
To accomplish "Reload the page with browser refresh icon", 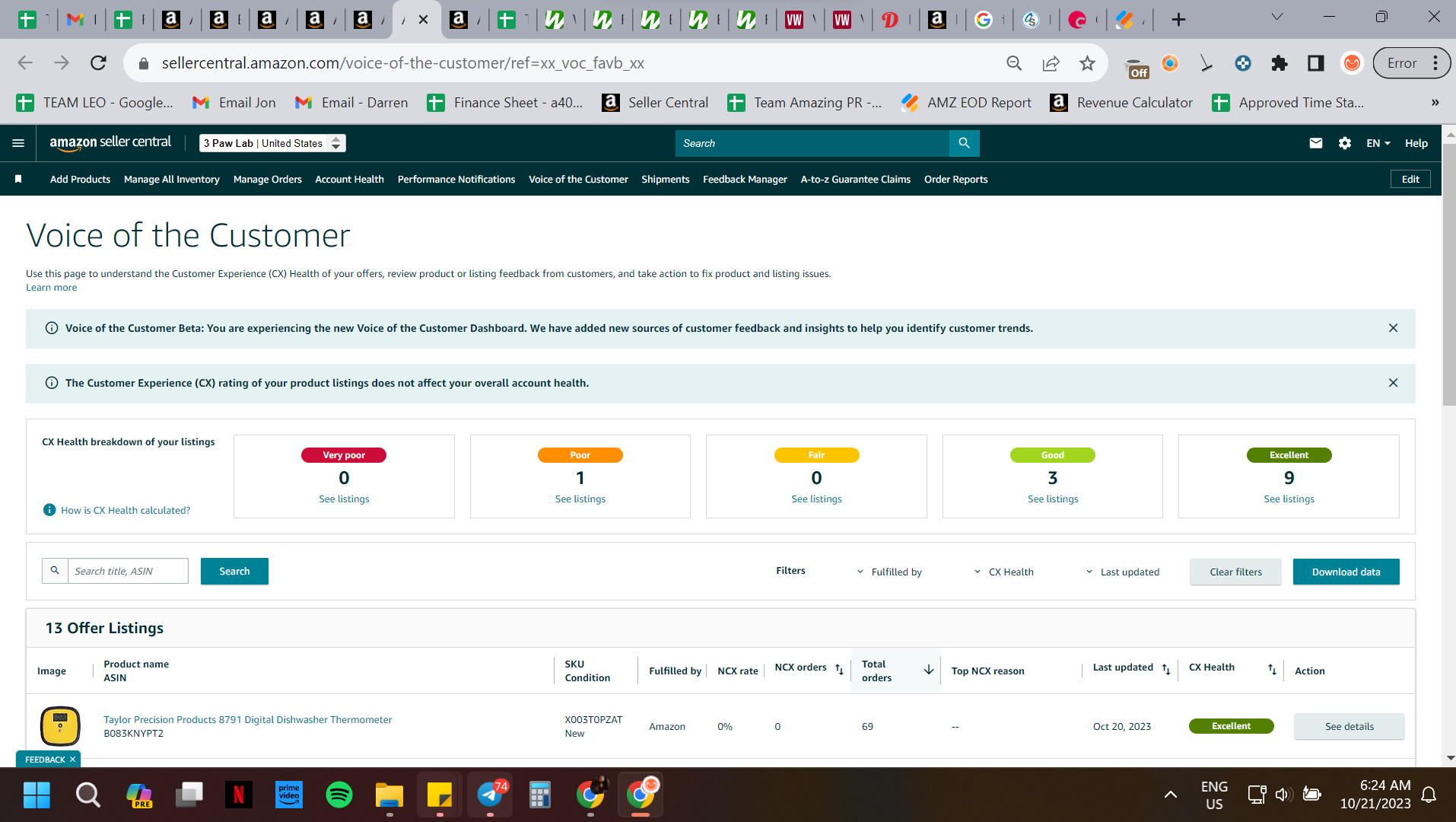I will pyautogui.click(x=98, y=63).
